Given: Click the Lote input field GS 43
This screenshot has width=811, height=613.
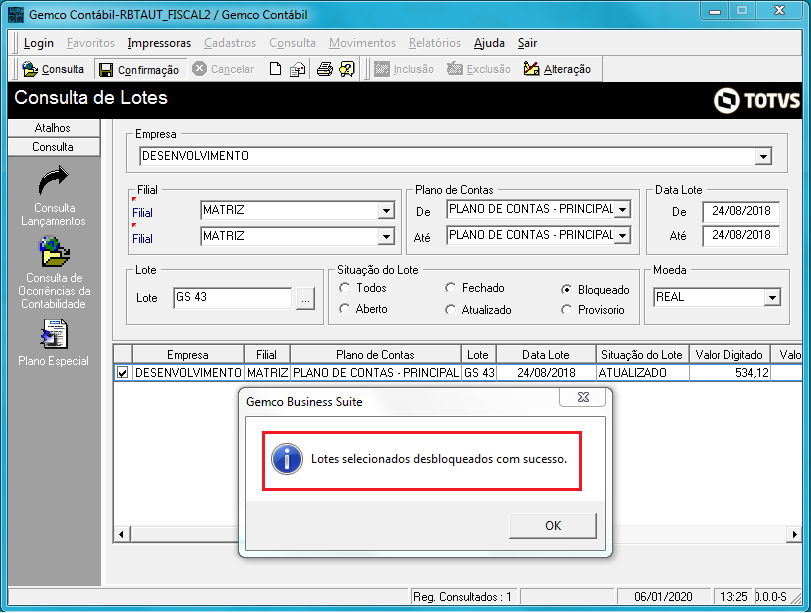Looking at the screenshot, I should click(x=233, y=297).
